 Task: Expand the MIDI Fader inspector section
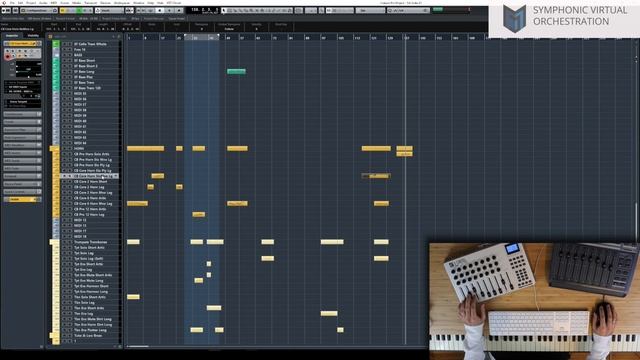22,169
